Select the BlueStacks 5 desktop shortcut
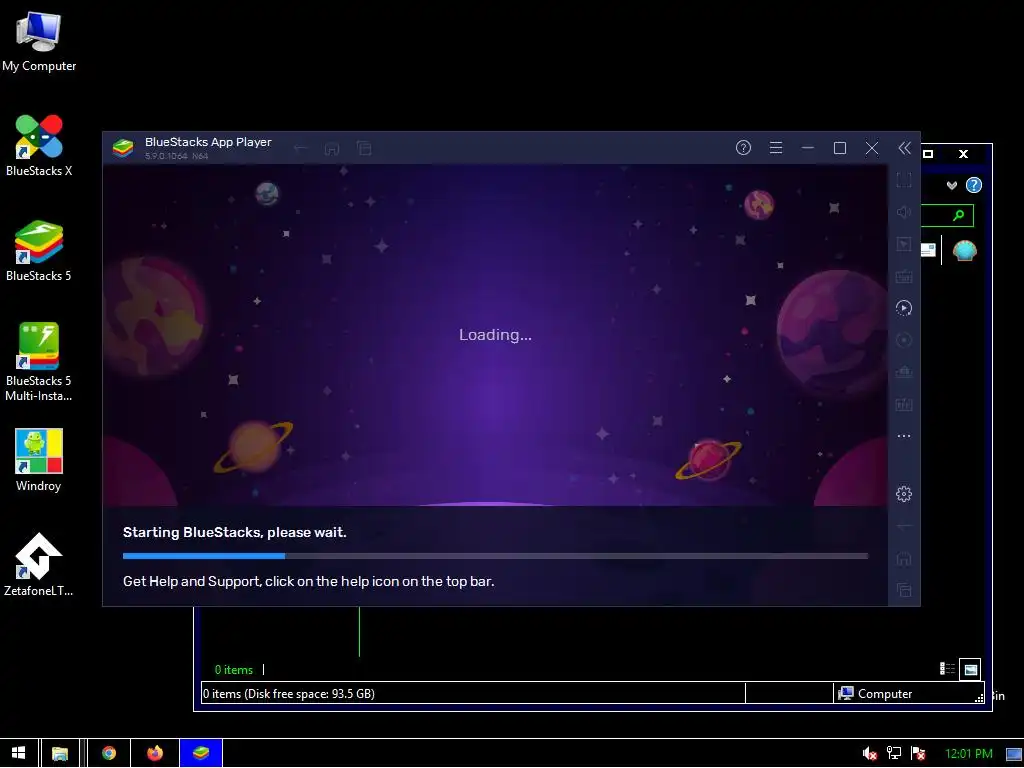Screen dimensions: 1024x768 [x=39, y=251]
